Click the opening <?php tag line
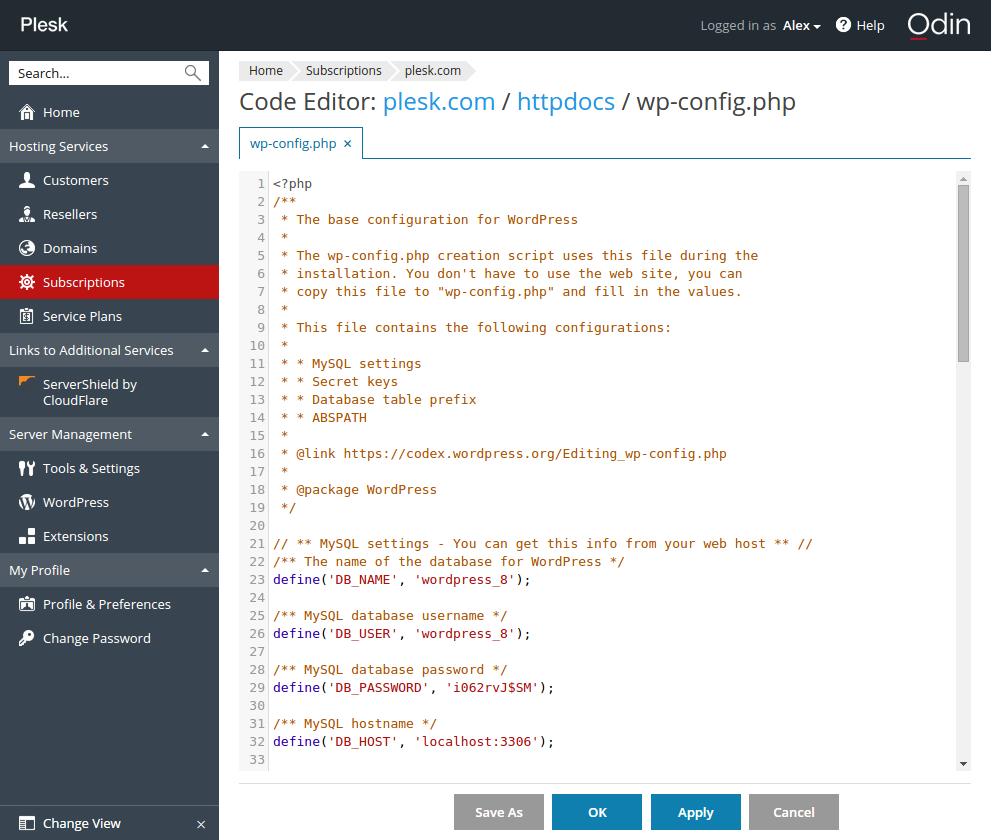 [293, 184]
